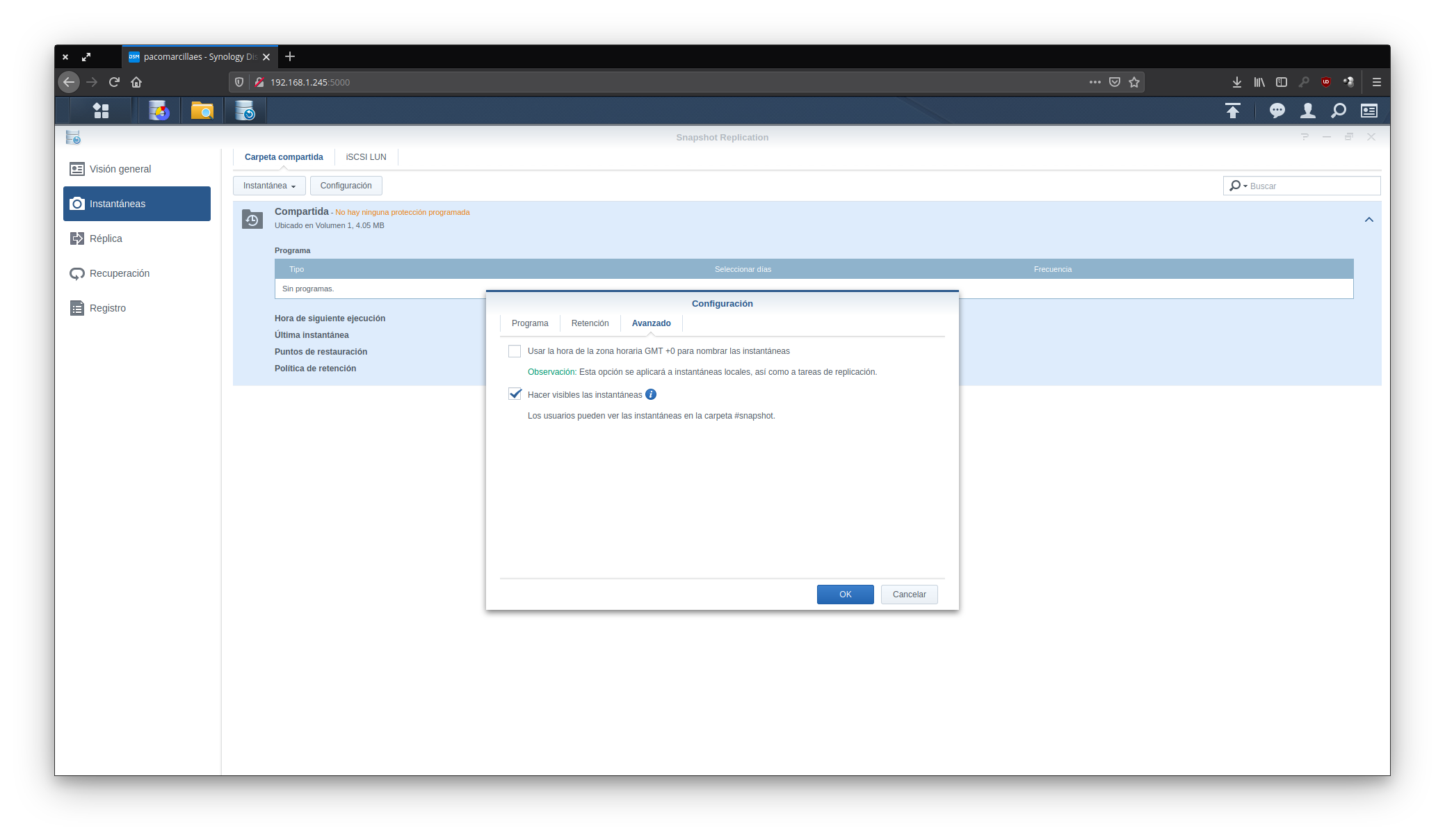This screenshot has height=840, width=1445.
Task: Open the user account options icon
Action: click(x=1307, y=111)
